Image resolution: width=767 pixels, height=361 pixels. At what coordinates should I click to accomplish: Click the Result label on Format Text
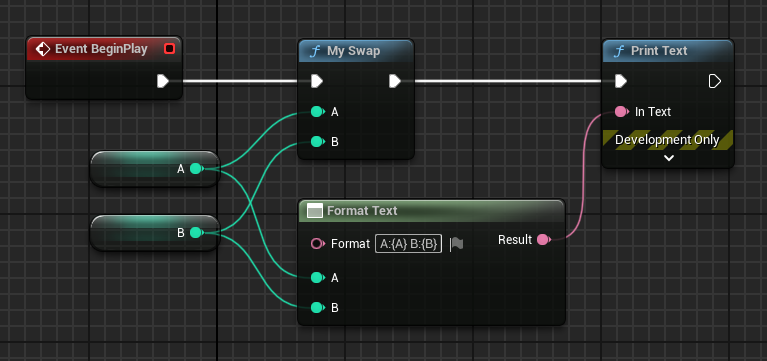click(515, 240)
